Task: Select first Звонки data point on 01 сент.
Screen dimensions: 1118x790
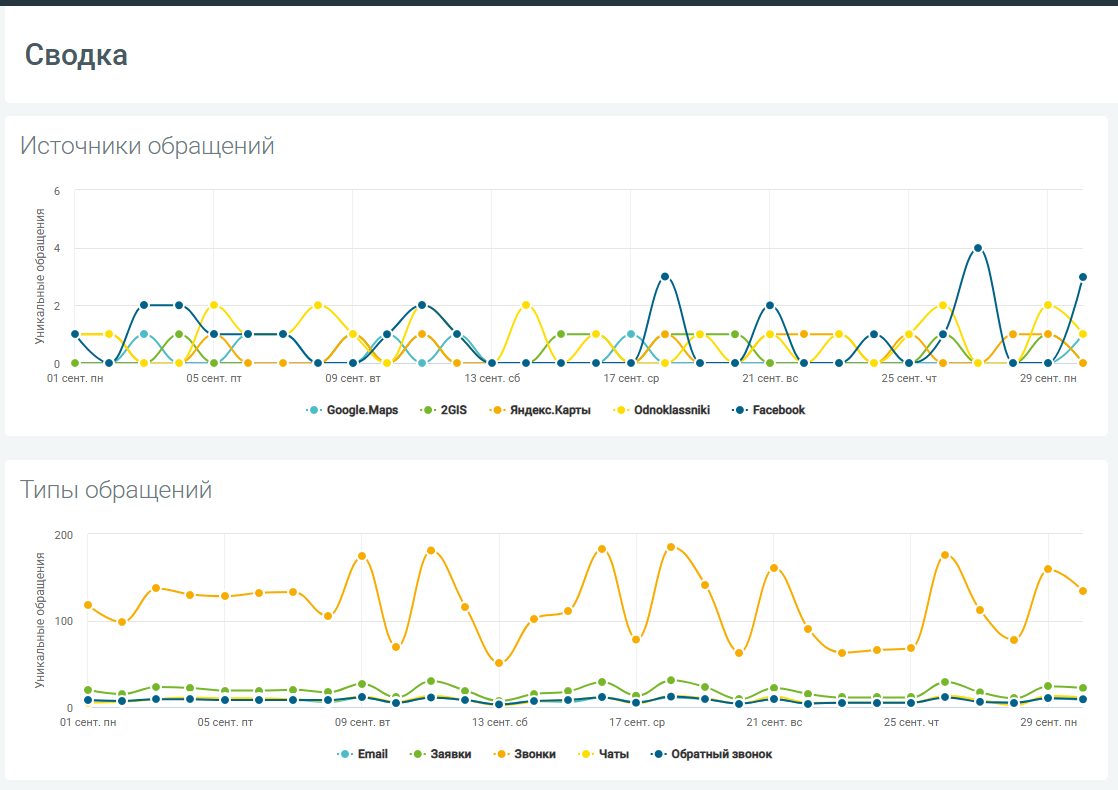Action: (88, 605)
